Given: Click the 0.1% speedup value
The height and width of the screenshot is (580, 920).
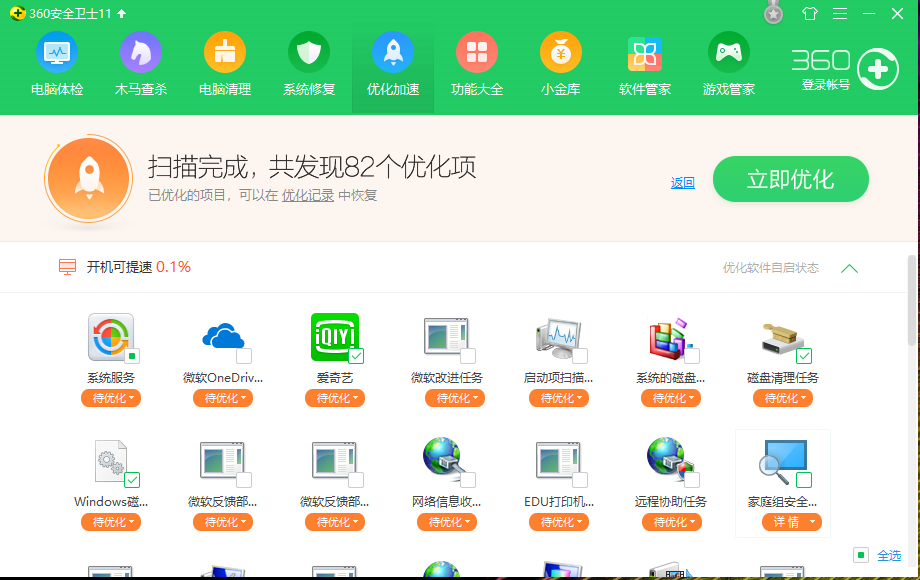Looking at the screenshot, I should (173, 267).
